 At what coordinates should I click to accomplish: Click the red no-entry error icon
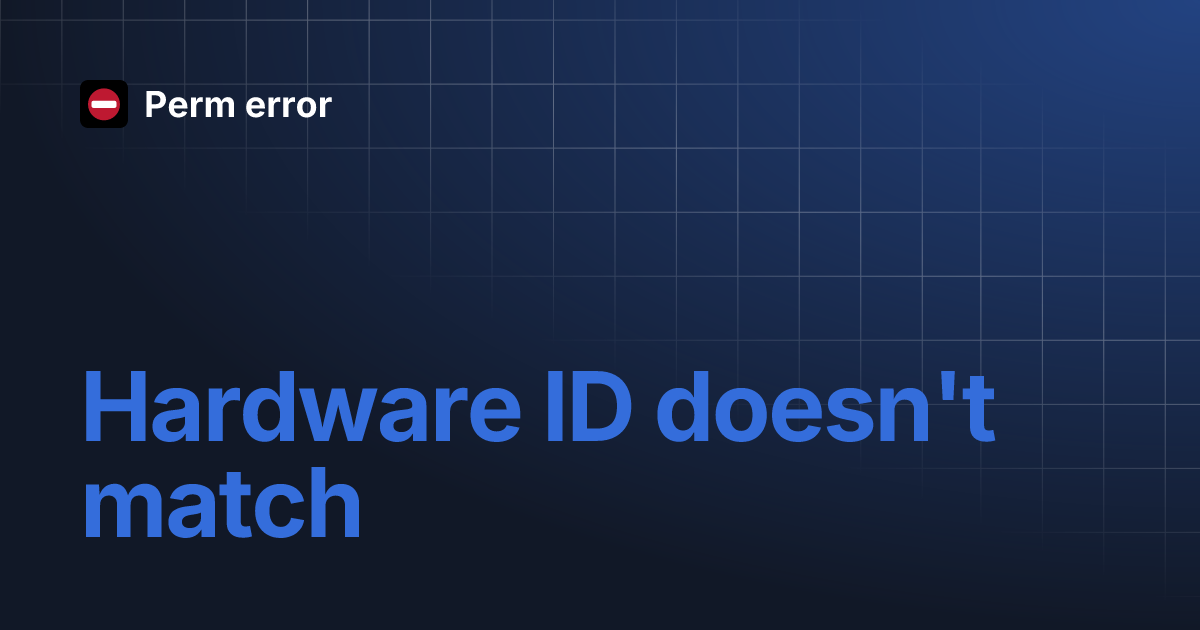coord(104,104)
